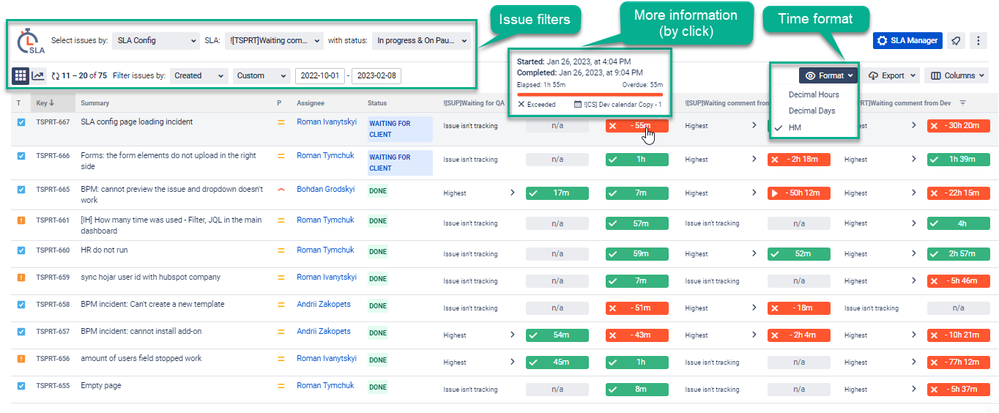The image size is (999, 413).
Task: Click the red -51m SLA cell
Action: pos(637,308)
